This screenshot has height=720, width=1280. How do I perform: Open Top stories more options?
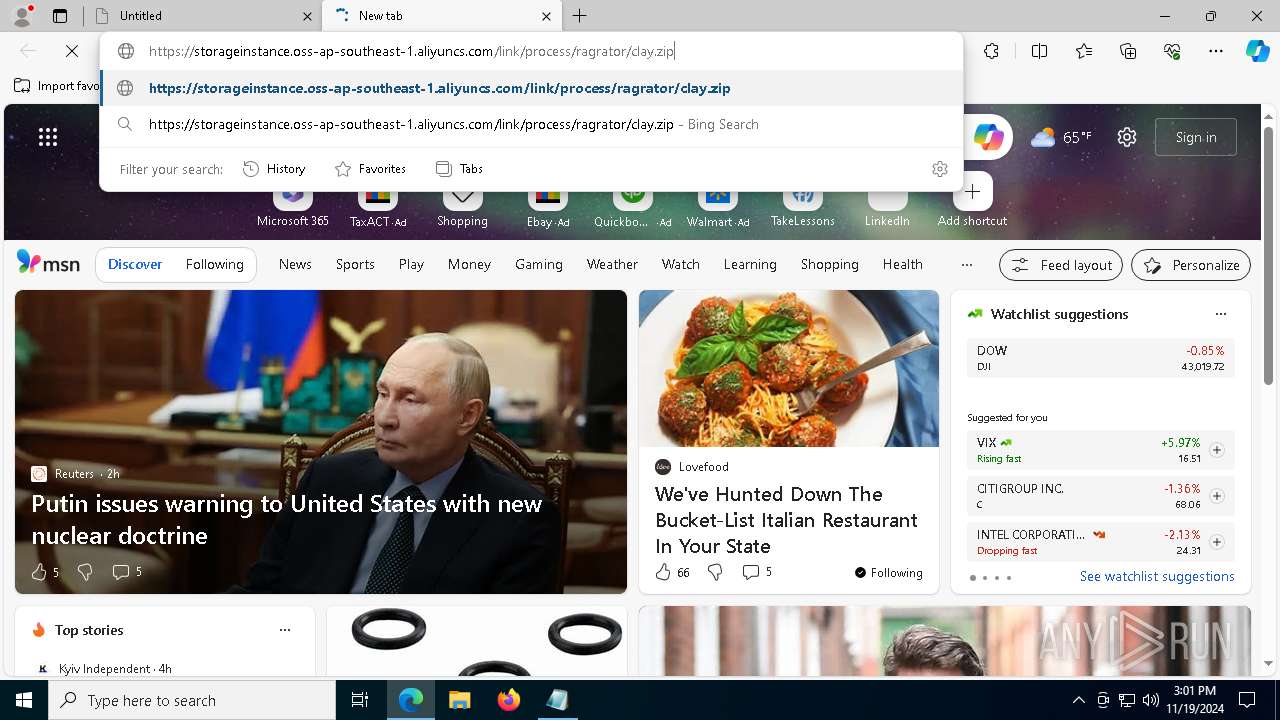click(284, 630)
